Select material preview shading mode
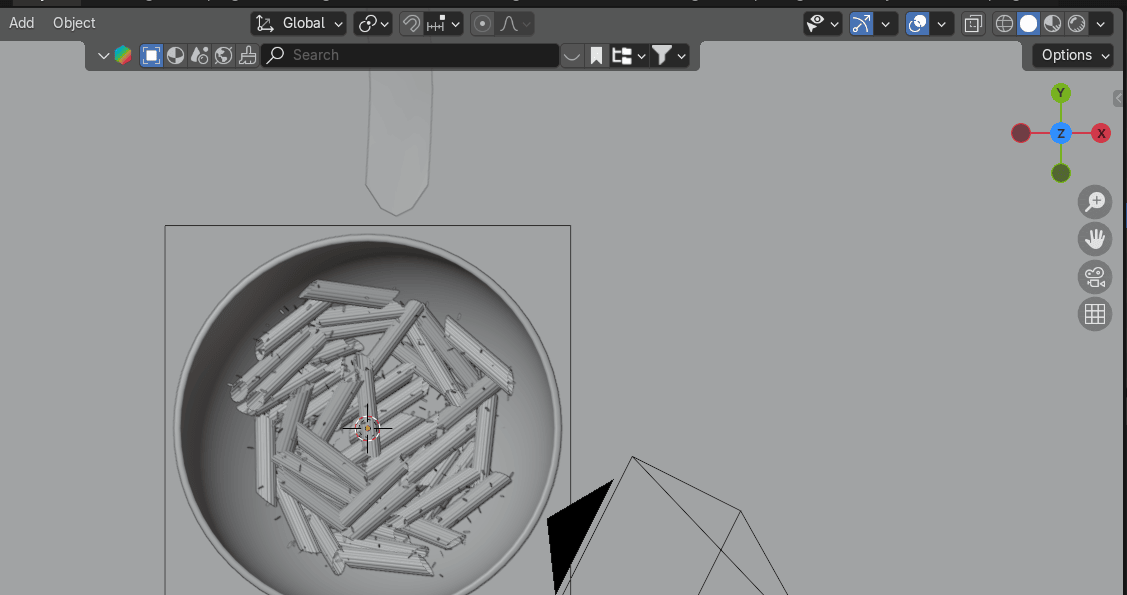This screenshot has width=1127, height=595. [x=1052, y=24]
